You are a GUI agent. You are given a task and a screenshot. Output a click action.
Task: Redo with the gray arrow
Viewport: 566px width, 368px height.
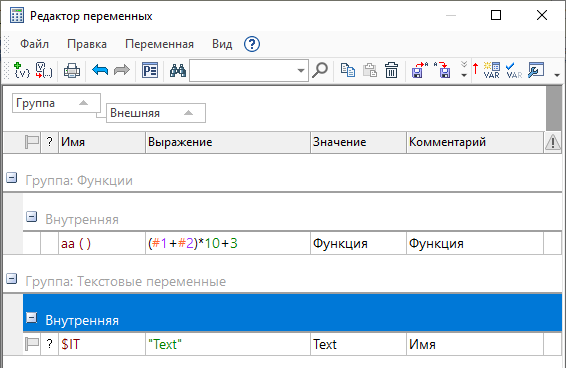click(122, 70)
